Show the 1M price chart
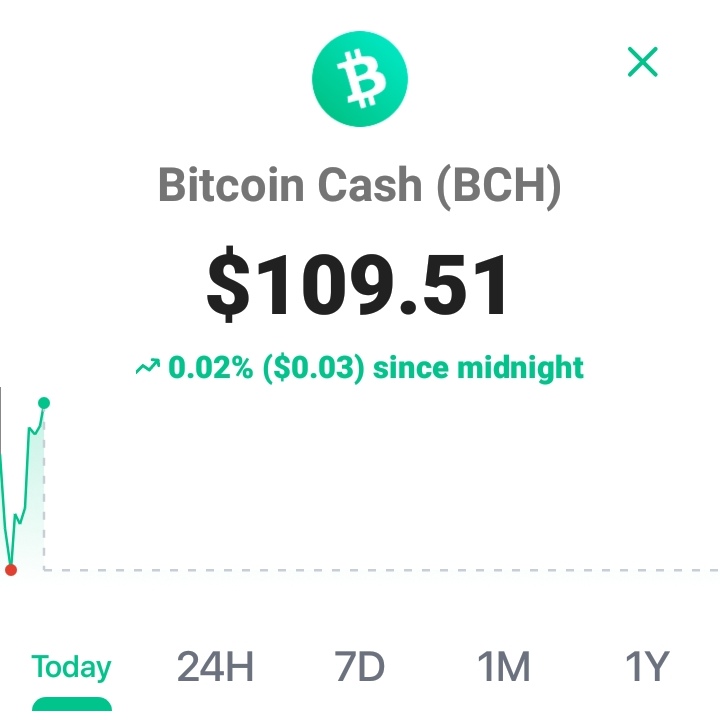 coord(503,666)
